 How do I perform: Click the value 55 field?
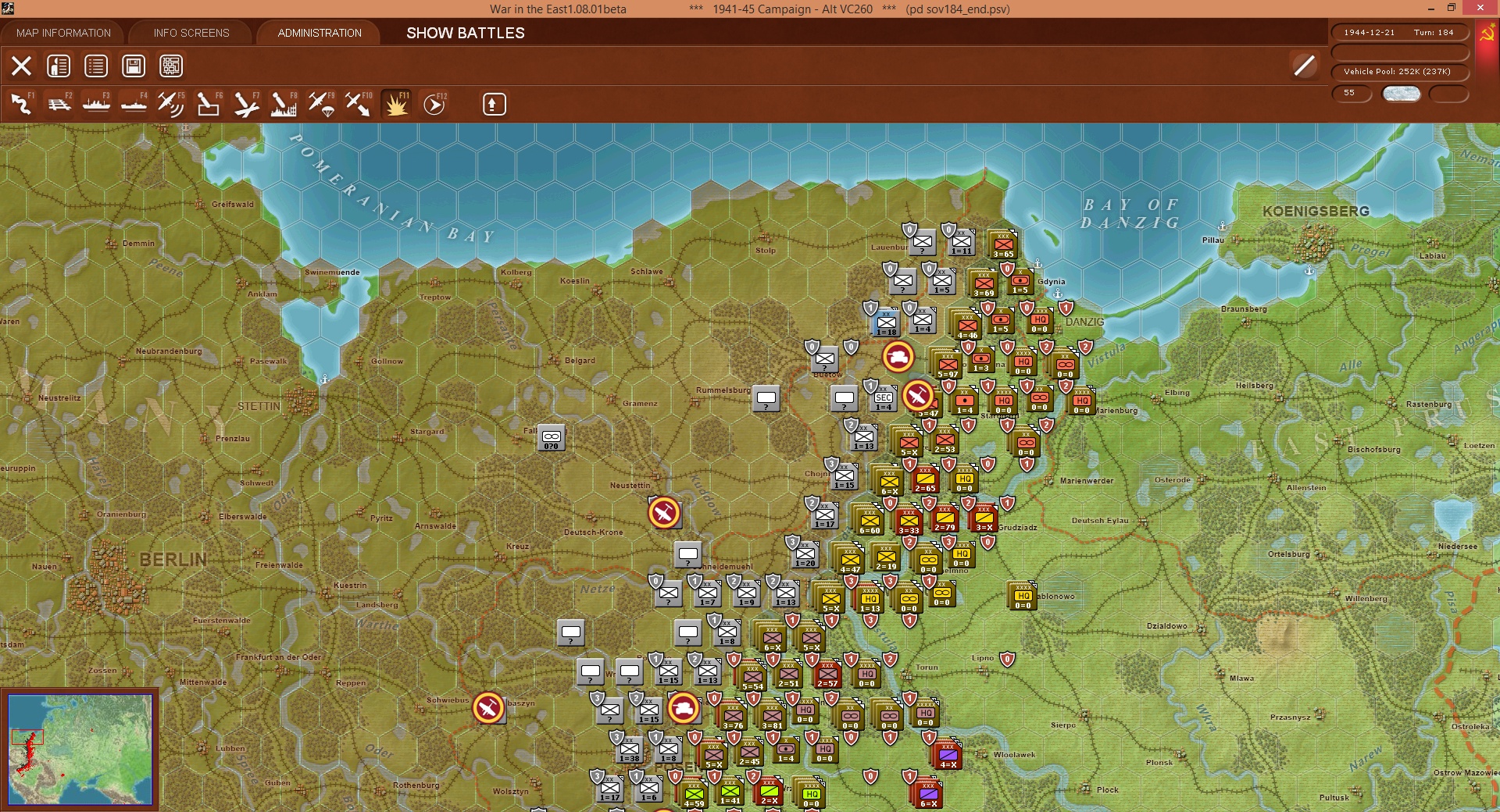pyautogui.click(x=1352, y=93)
